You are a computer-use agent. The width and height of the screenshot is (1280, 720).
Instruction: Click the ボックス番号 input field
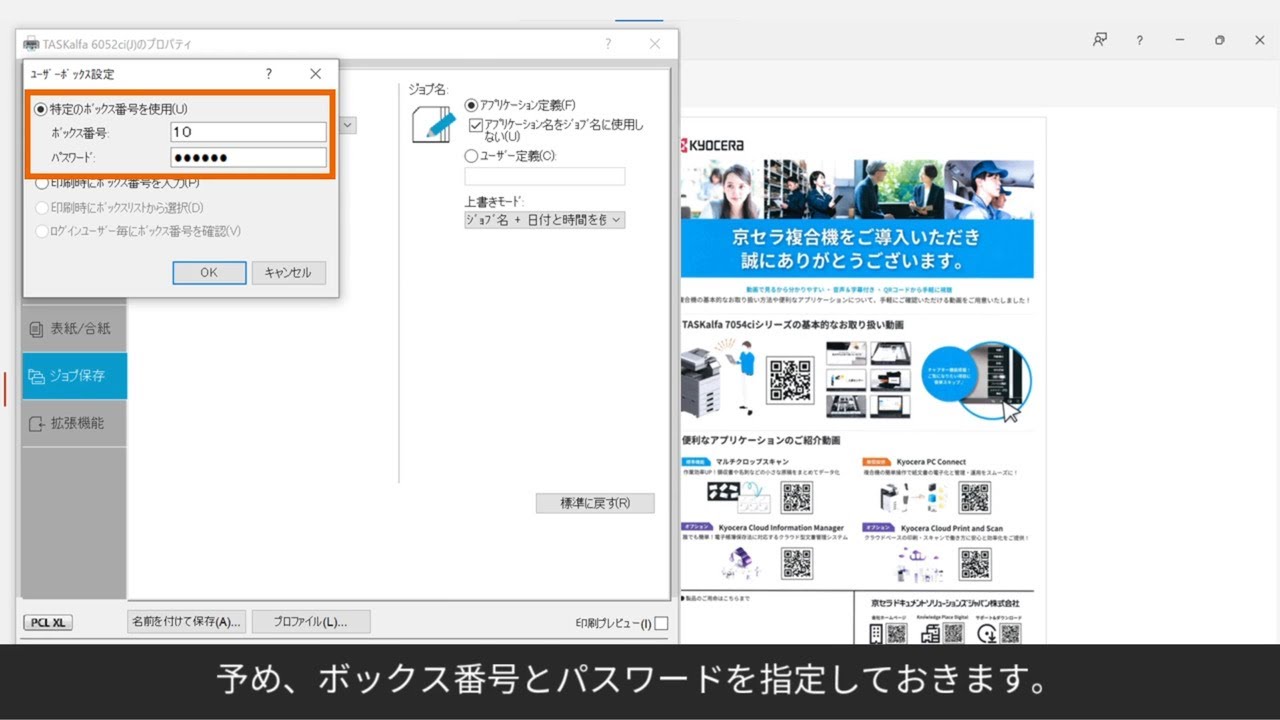pos(248,132)
